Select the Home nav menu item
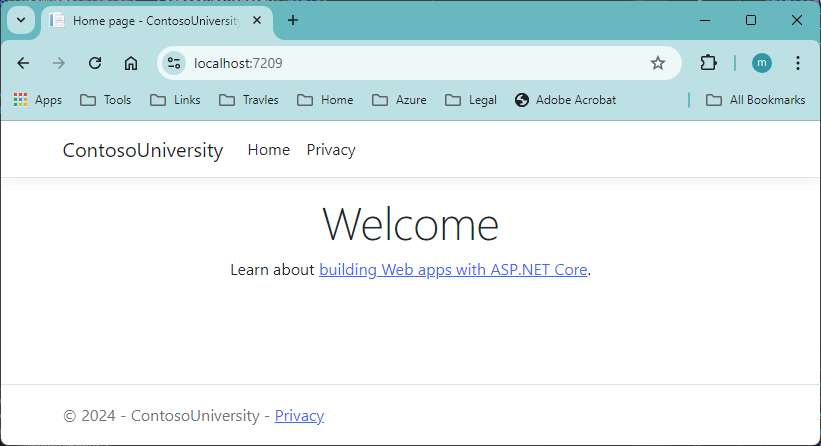The height and width of the screenshot is (446, 821). pos(269,150)
